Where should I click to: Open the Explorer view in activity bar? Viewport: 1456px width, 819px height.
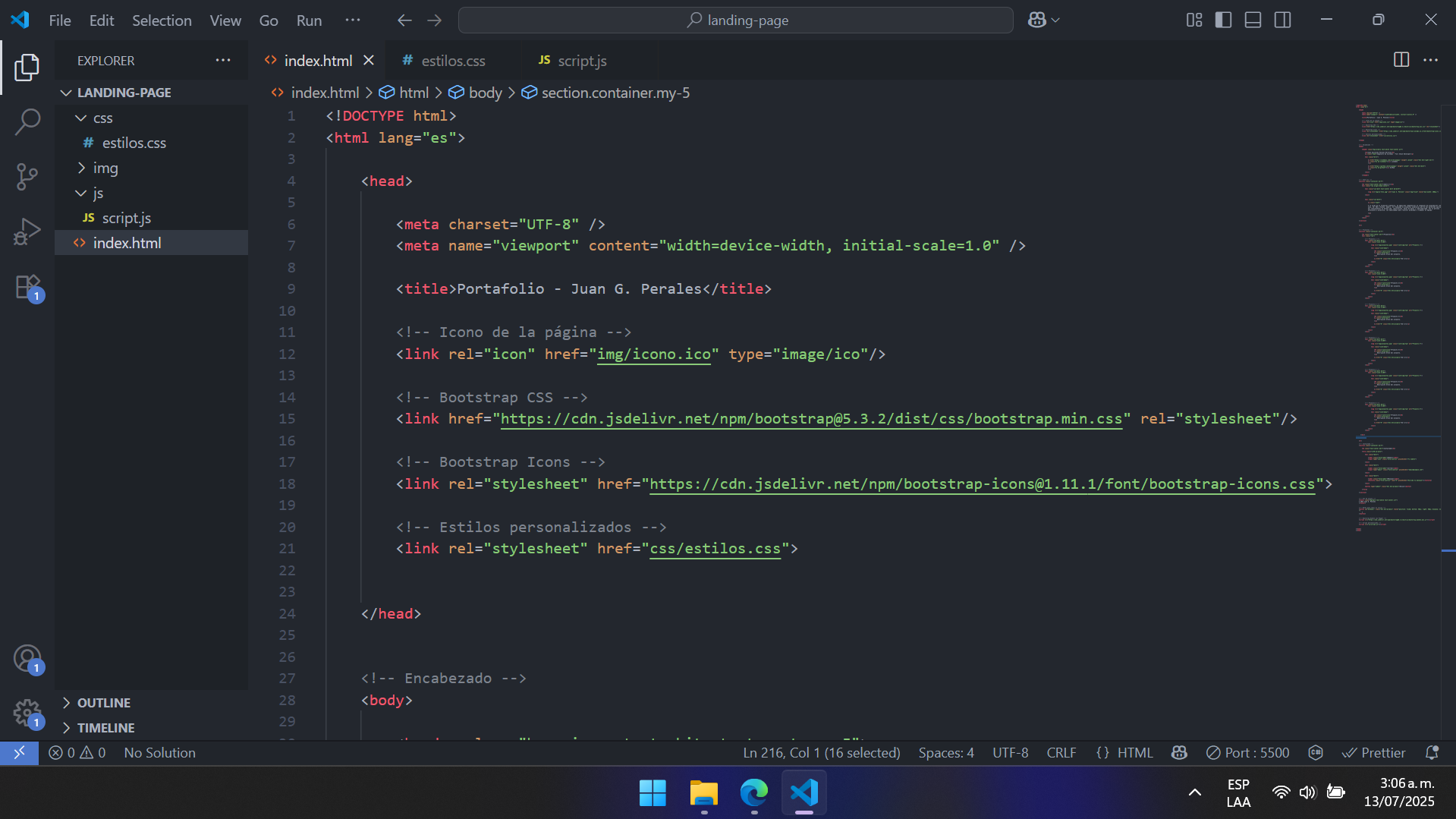pyautogui.click(x=27, y=68)
